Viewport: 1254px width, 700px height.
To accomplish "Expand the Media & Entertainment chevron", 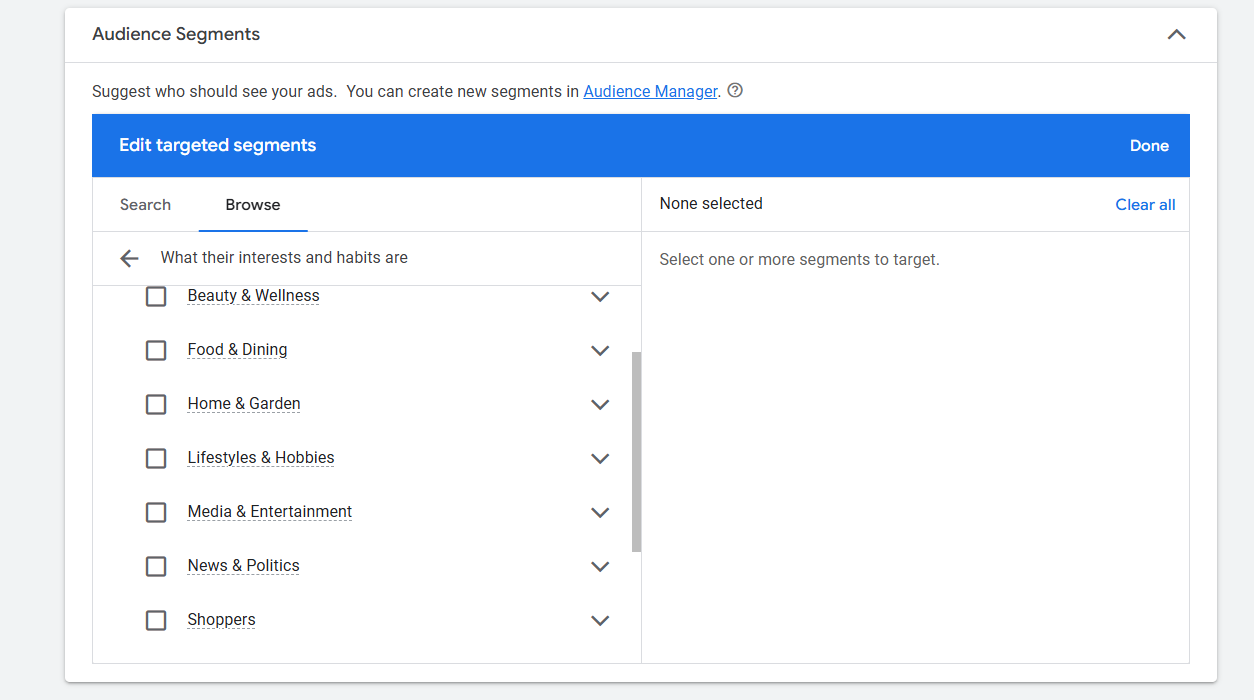I will pyautogui.click(x=600, y=513).
